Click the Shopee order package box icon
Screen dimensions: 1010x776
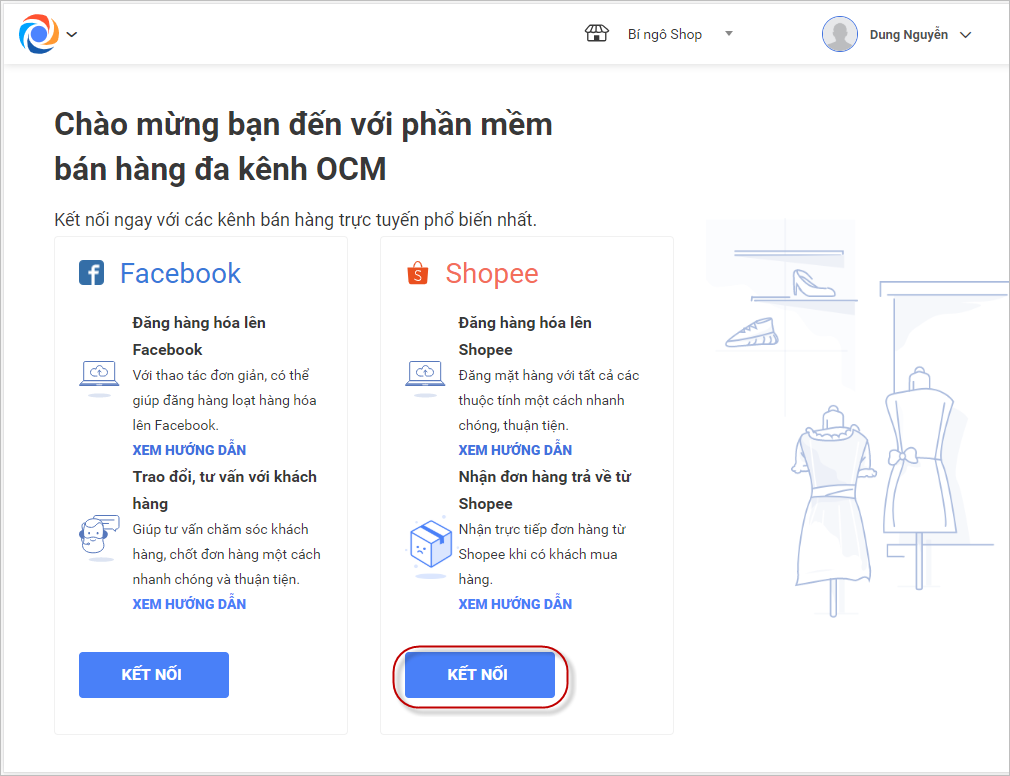point(430,543)
